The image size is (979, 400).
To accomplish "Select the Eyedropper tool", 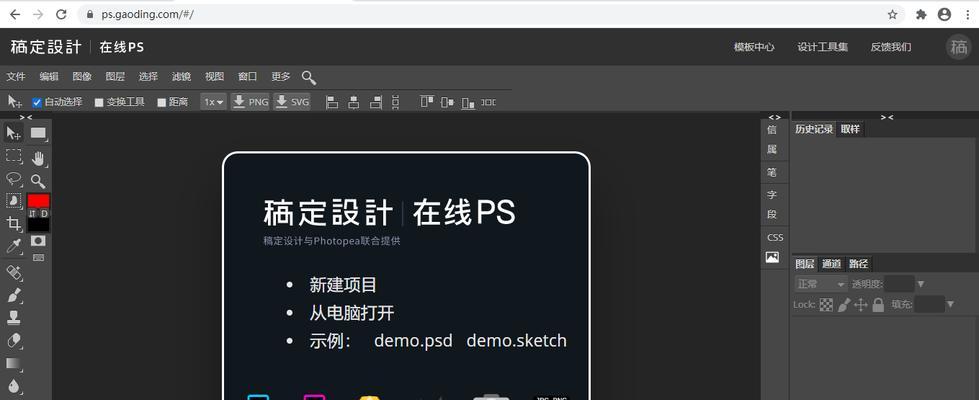I will [14, 246].
